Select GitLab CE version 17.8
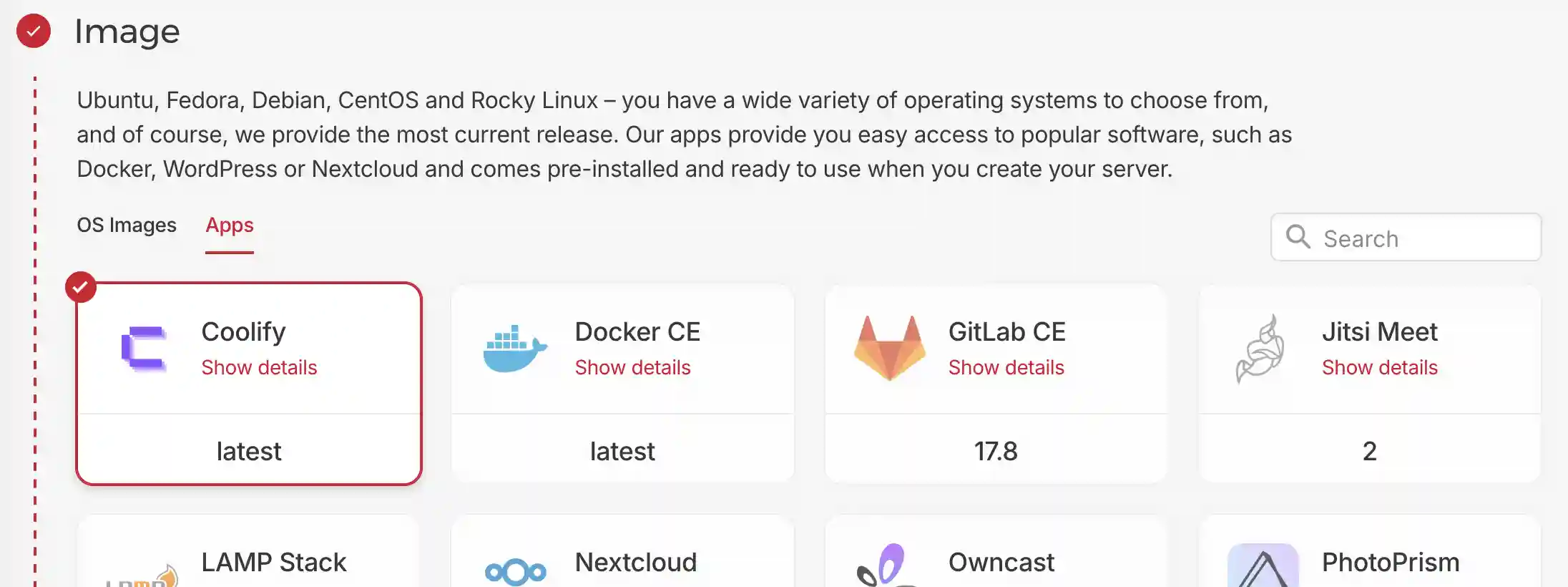The width and height of the screenshot is (1568, 587). pyautogui.click(x=996, y=451)
